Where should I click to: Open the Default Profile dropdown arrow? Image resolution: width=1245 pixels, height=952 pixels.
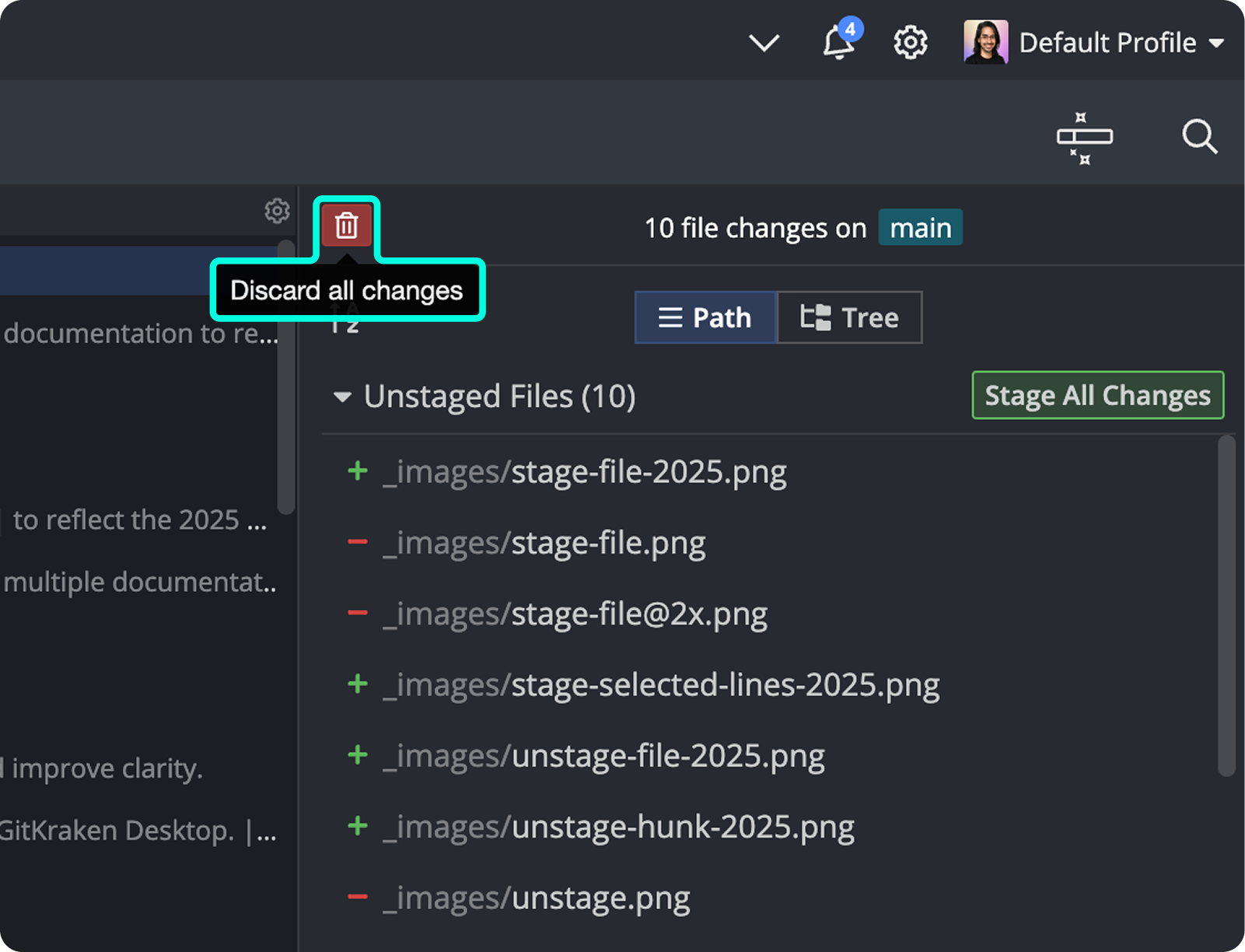pos(1215,43)
